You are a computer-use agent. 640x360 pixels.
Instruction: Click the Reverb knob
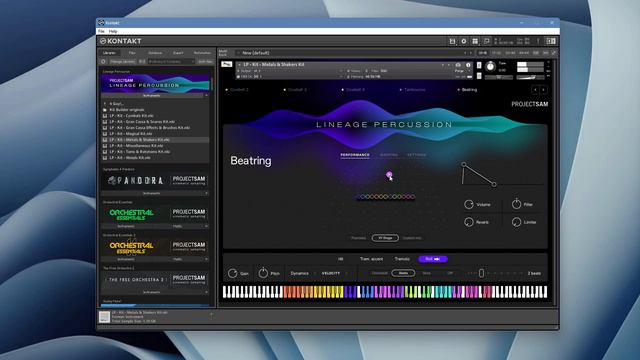[469, 222]
